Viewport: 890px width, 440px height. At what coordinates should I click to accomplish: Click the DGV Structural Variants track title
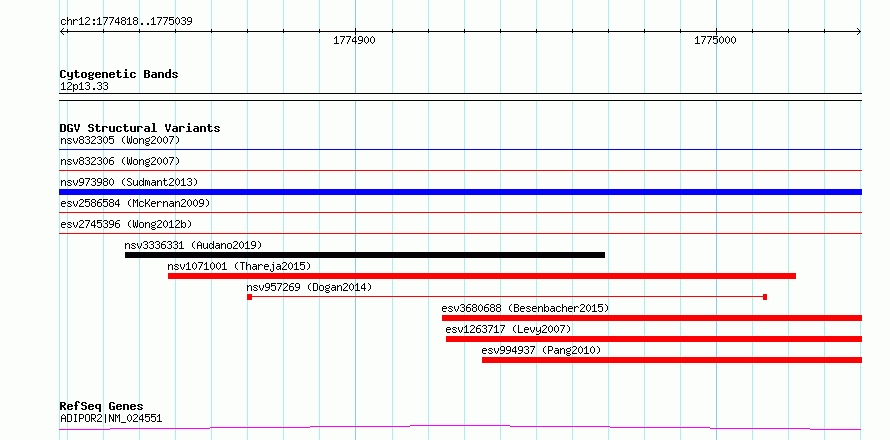(x=140, y=128)
